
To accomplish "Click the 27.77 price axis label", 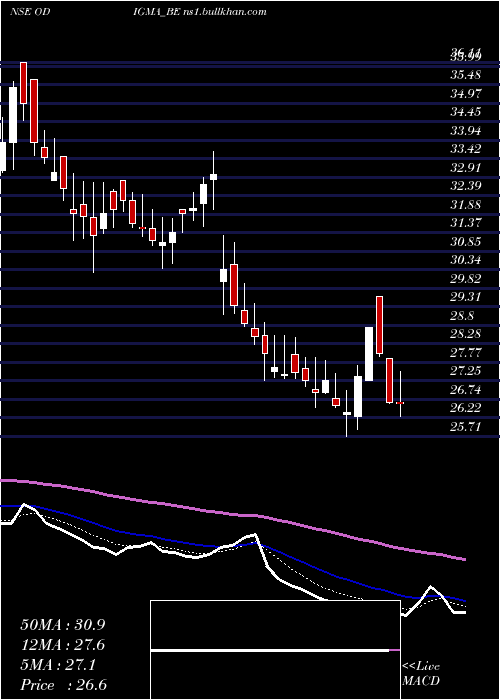I will (x=465, y=353).
